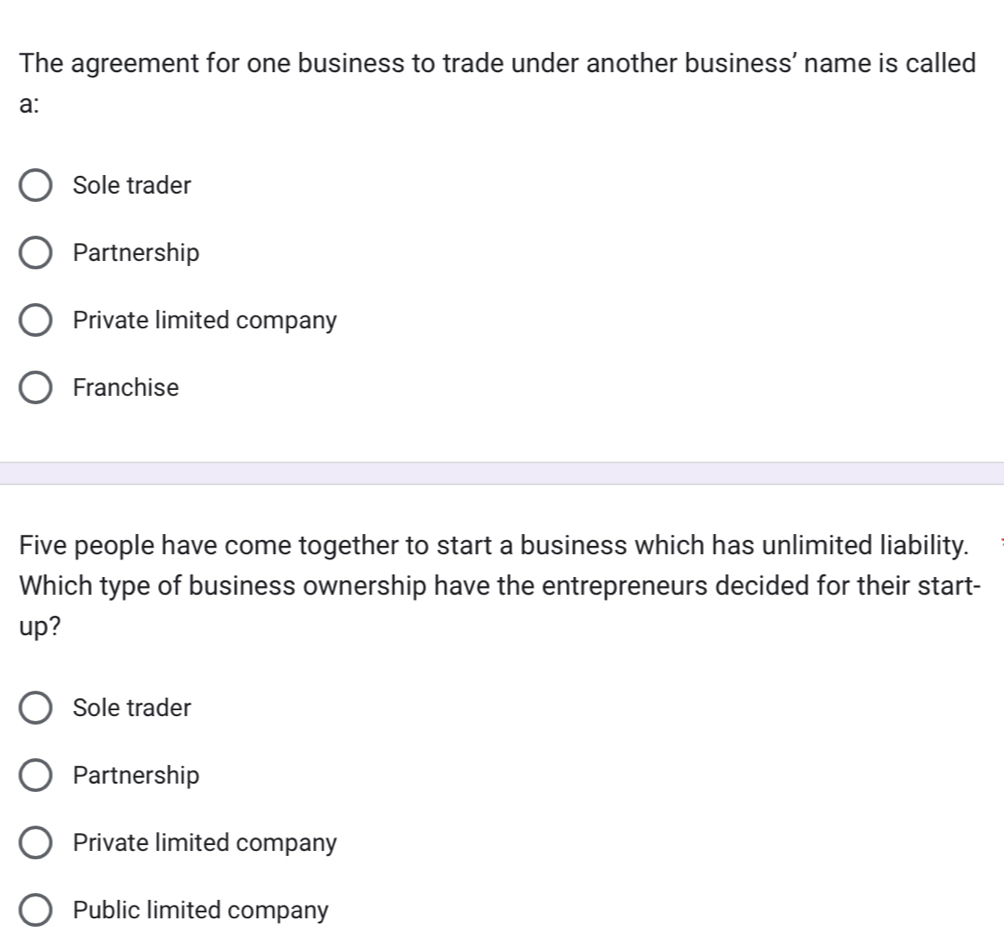Click the divider strip between the two questions
Viewport: 1004px width, 951px height.
tap(502, 473)
